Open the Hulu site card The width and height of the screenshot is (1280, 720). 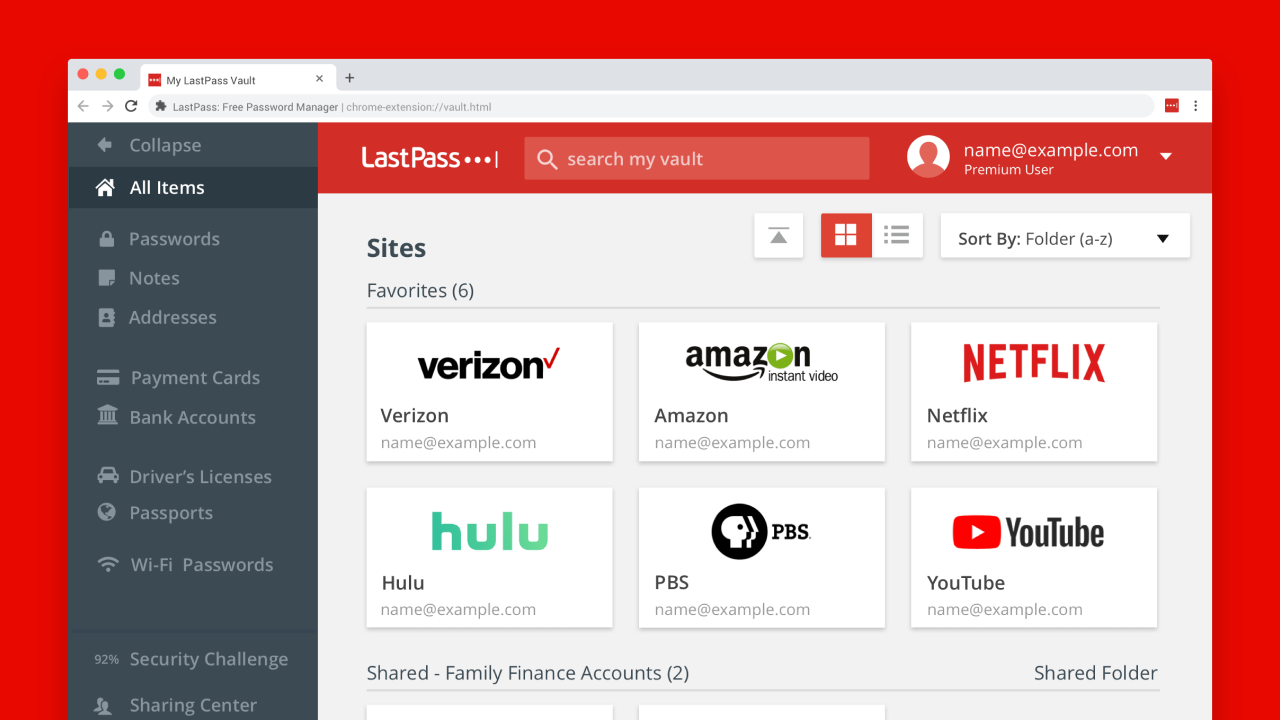point(490,558)
